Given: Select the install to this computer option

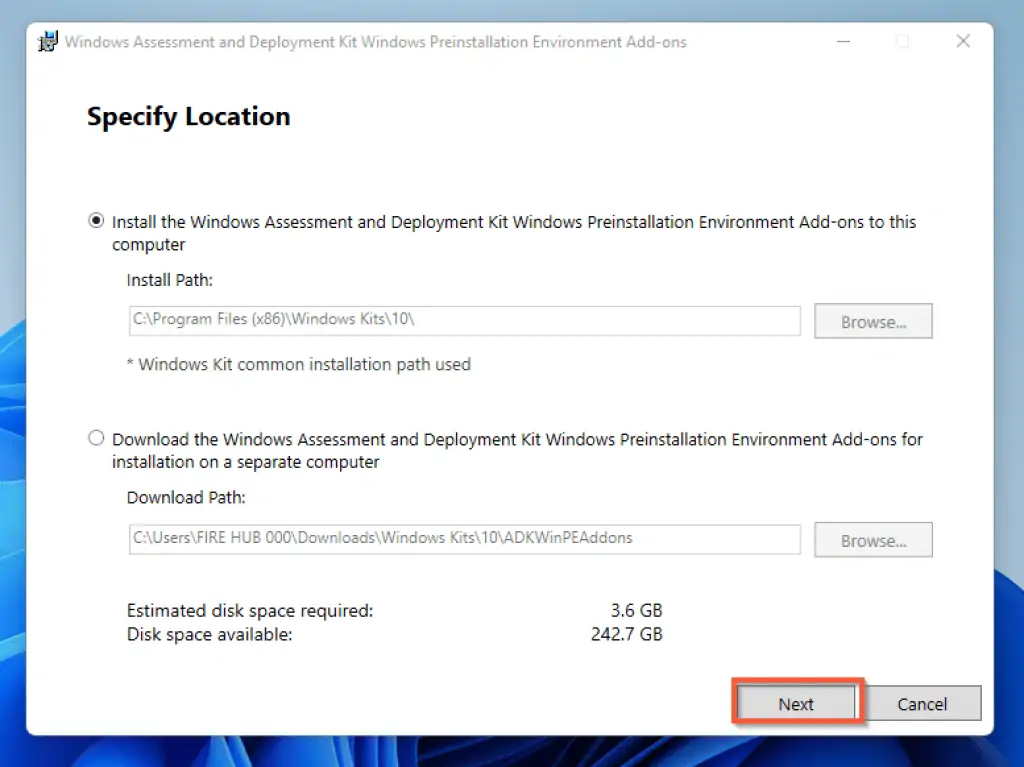Looking at the screenshot, I should pos(96,222).
